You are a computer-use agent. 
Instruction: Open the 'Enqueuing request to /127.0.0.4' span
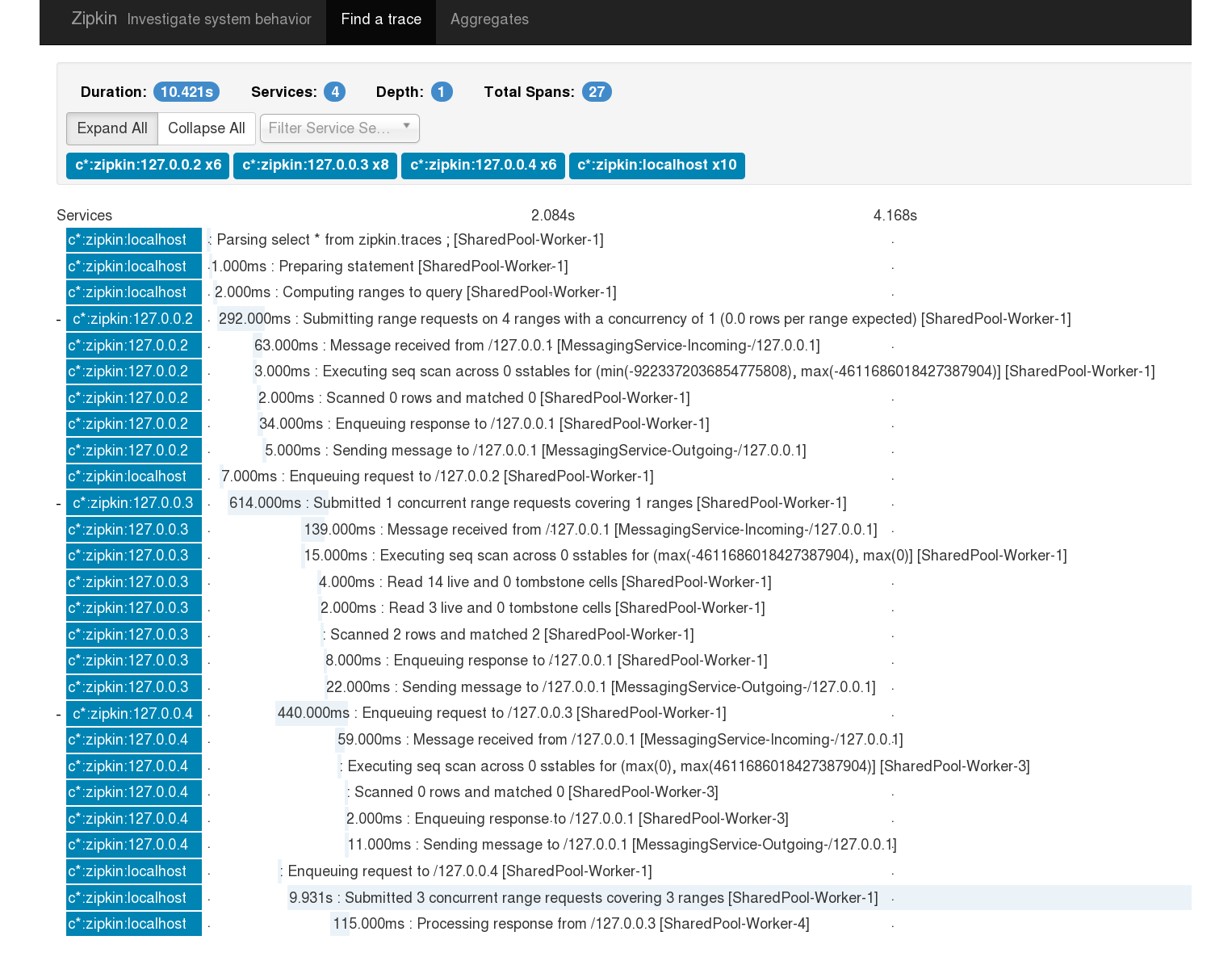coord(466,871)
